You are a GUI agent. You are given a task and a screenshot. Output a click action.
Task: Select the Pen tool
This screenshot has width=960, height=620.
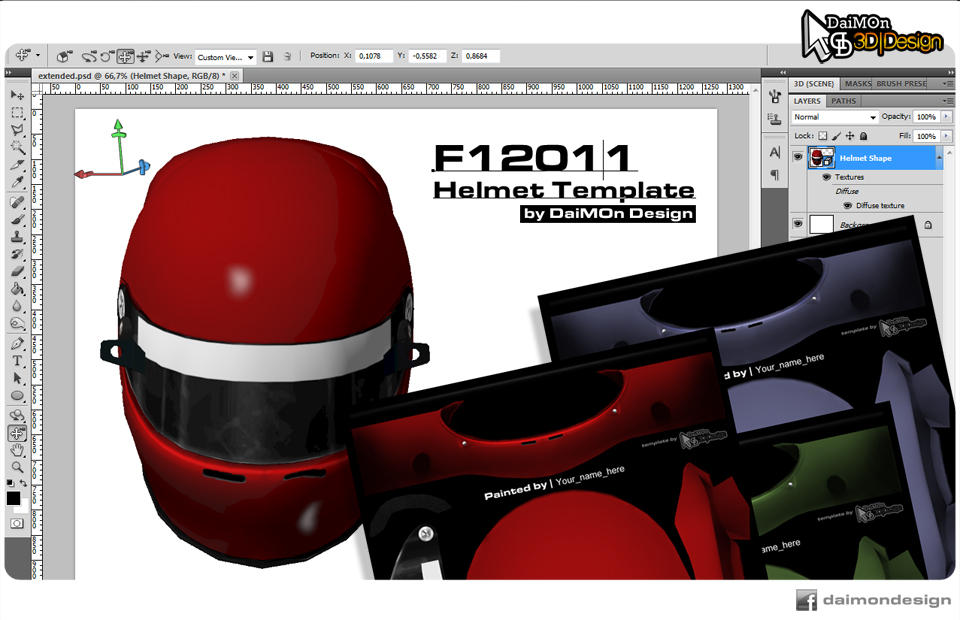point(17,343)
